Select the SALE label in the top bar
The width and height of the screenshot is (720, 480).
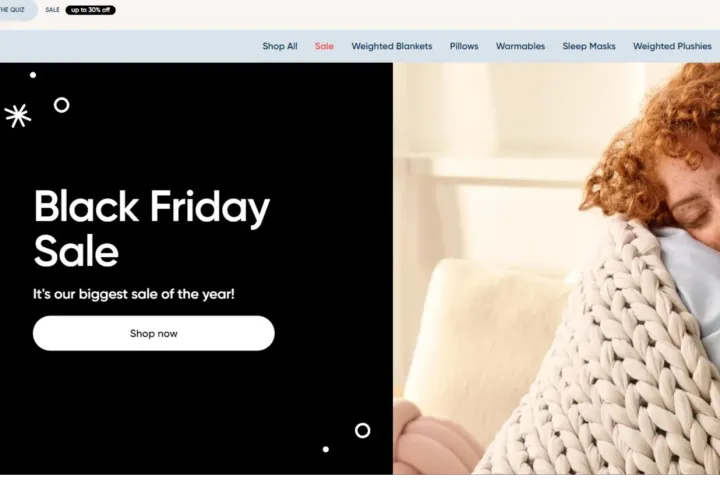pyautogui.click(x=52, y=10)
